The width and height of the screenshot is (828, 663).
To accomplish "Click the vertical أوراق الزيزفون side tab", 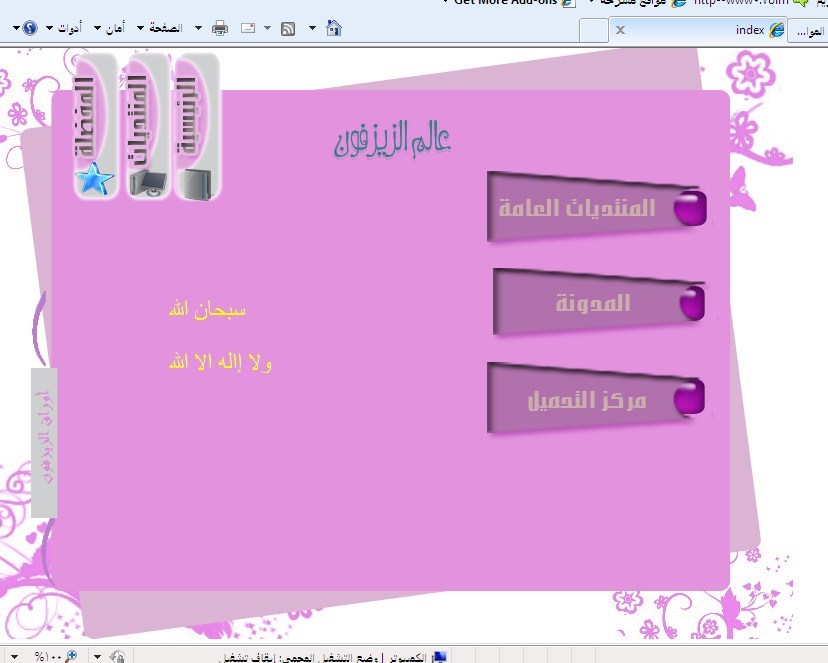I will (x=44, y=442).
